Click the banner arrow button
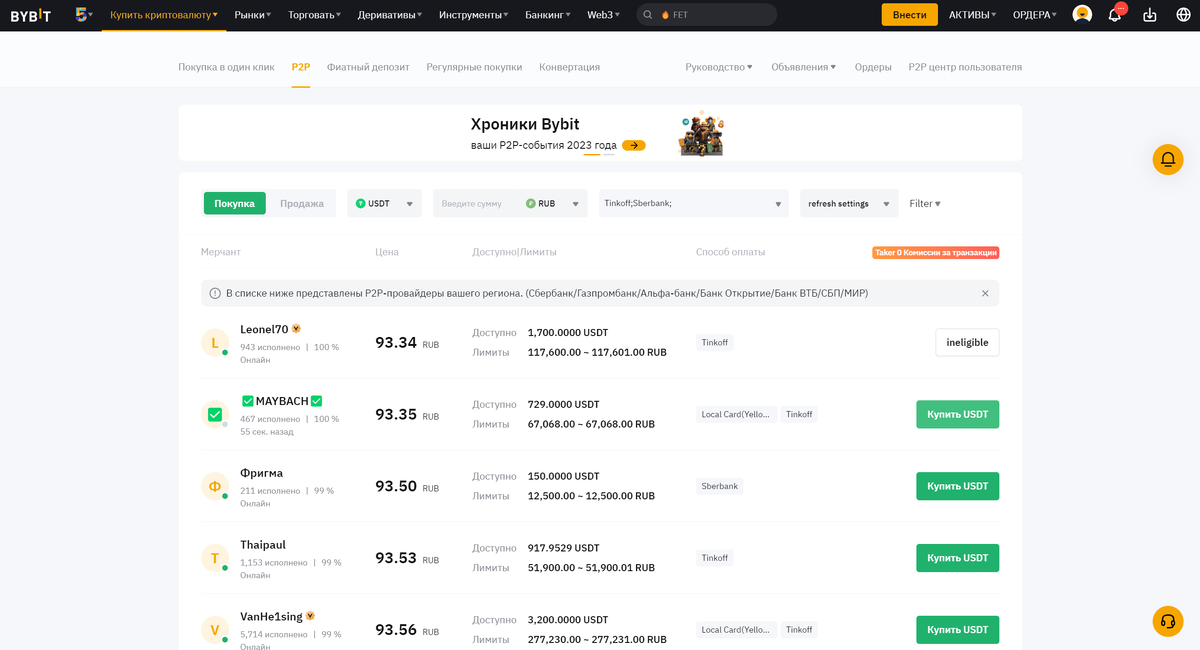The image size is (1200, 650). click(x=633, y=145)
